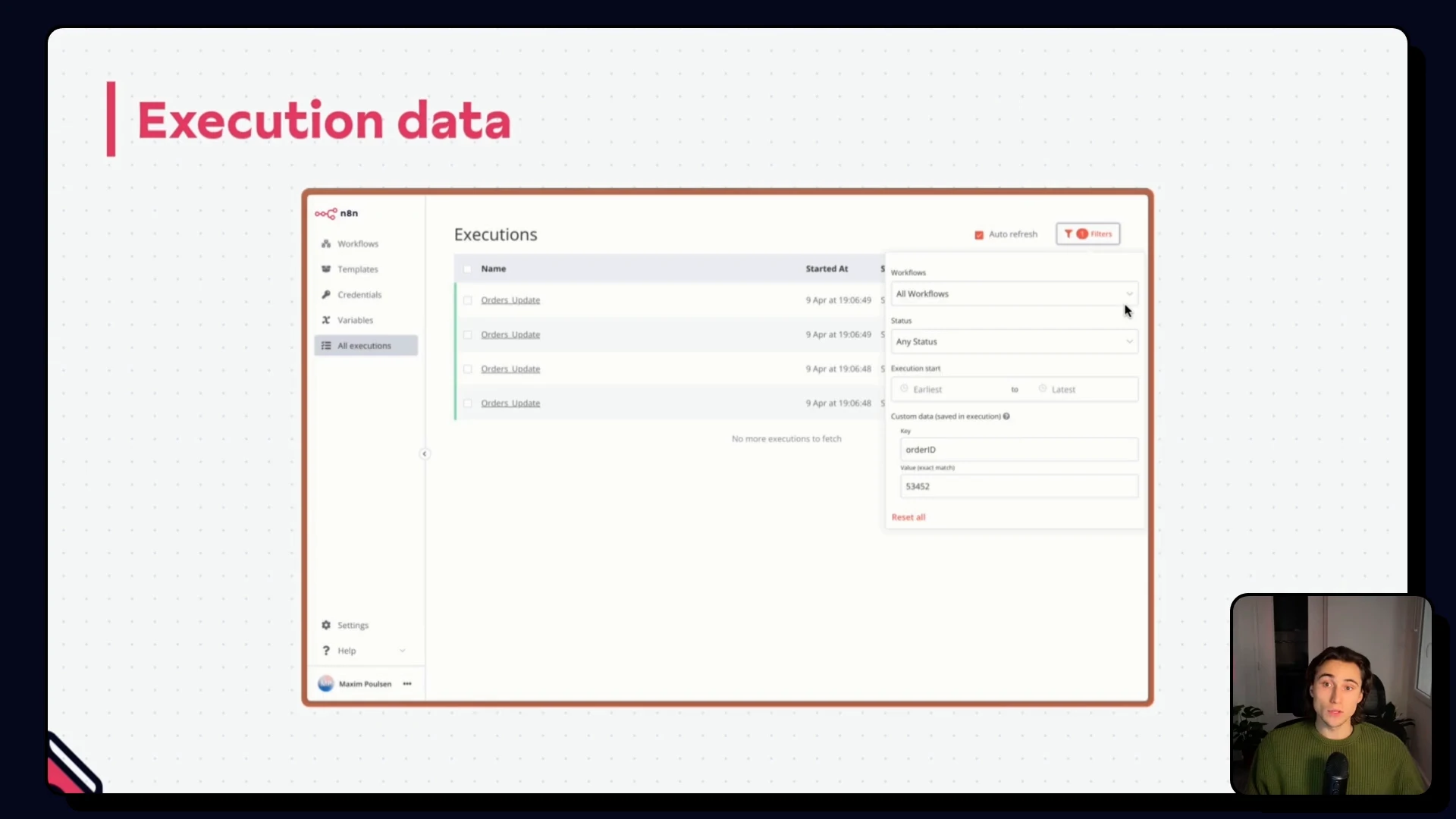Check the first Orders_Update row checkbox at 19:06:48
This screenshot has width=1456, height=819.
coord(467,369)
